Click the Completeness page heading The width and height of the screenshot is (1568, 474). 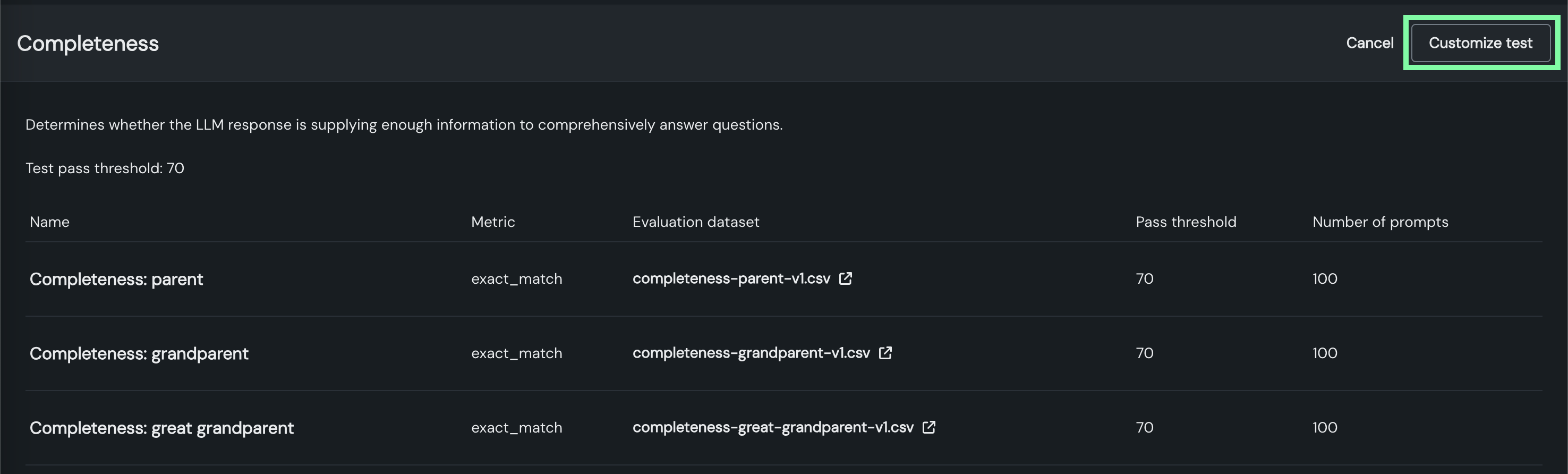point(88,44)
